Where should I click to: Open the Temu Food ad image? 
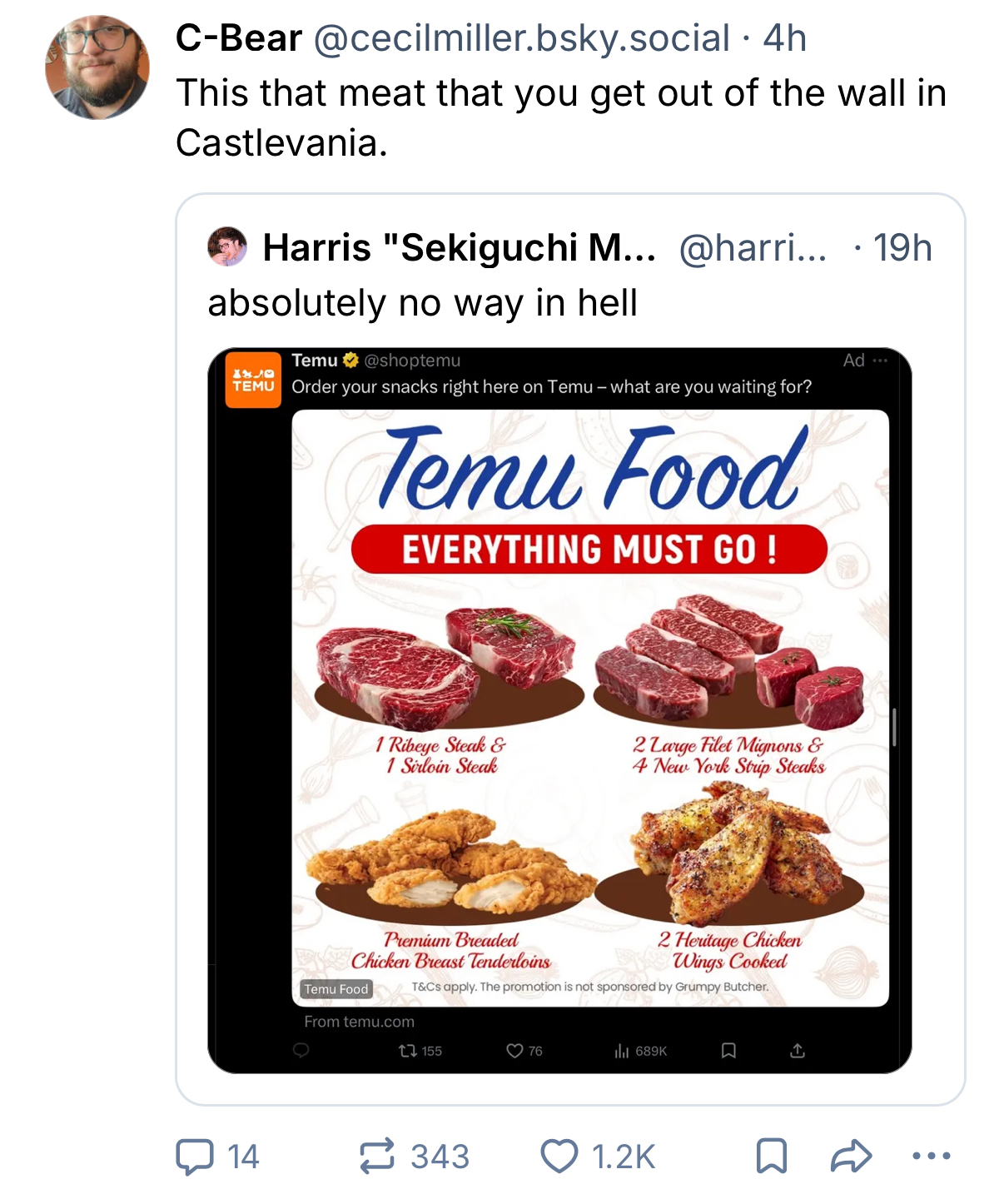(590, 708)
